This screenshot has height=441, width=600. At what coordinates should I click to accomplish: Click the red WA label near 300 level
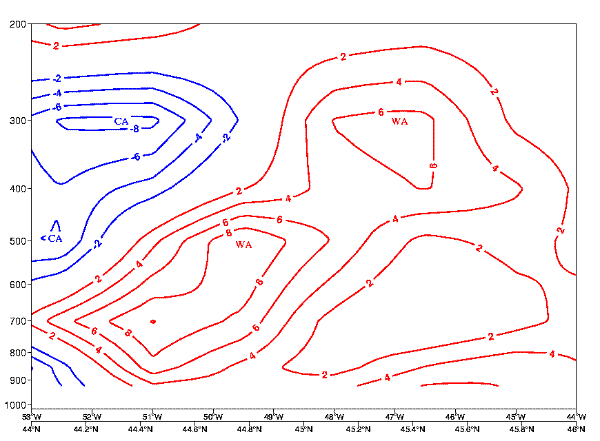399,122
